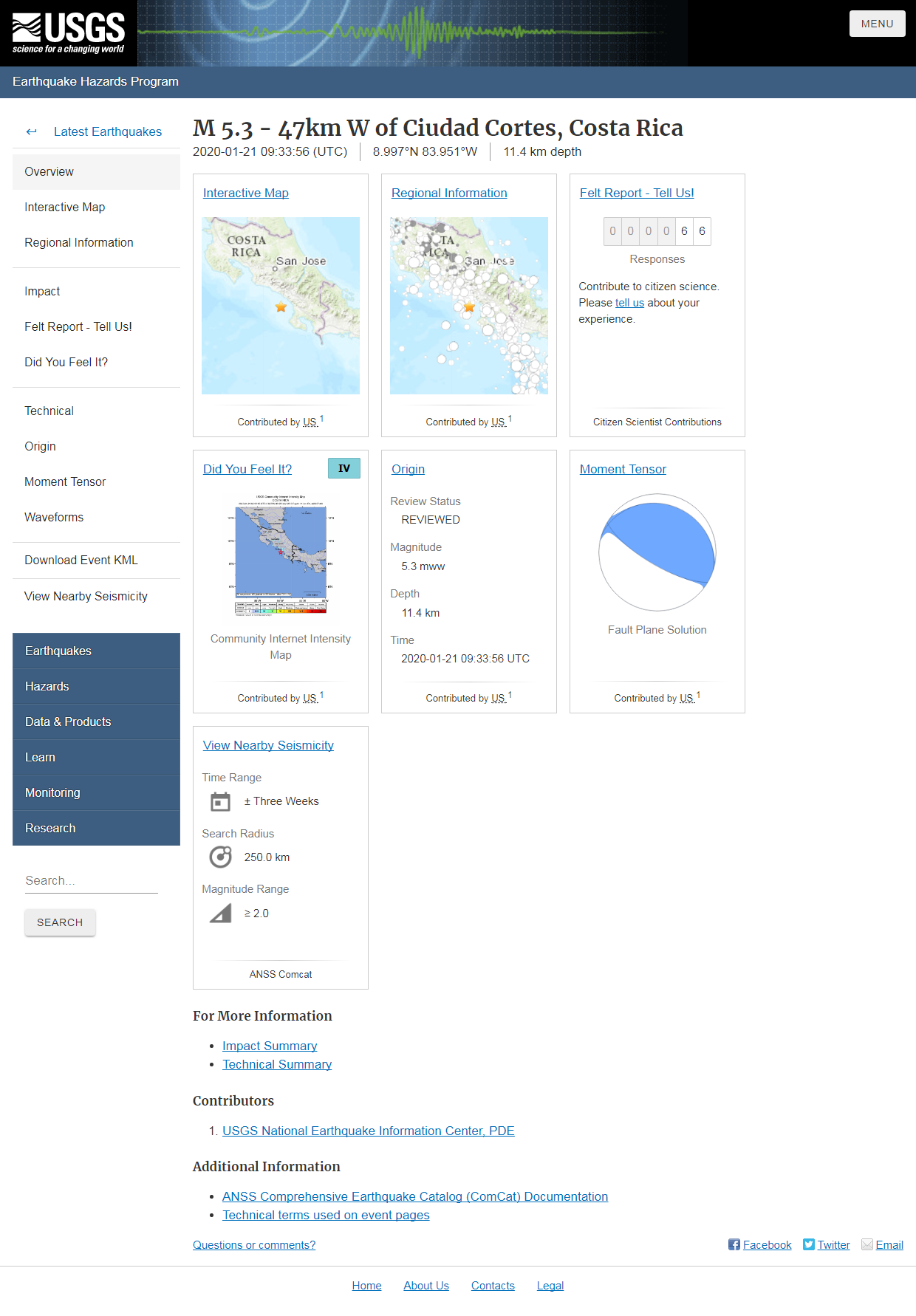
Task: Click the back arrow beside Latest Earthquakes
Action: [31, 131]
